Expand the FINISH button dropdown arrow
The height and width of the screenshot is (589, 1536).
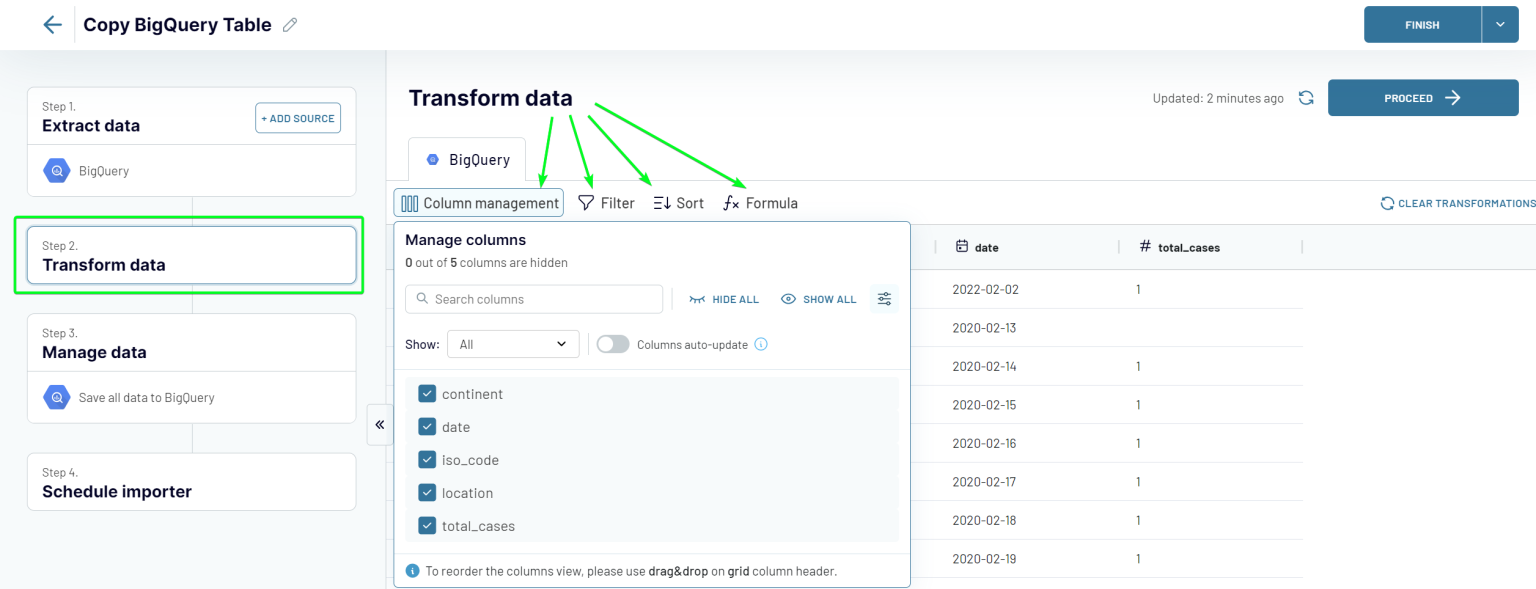point(1502,24)
